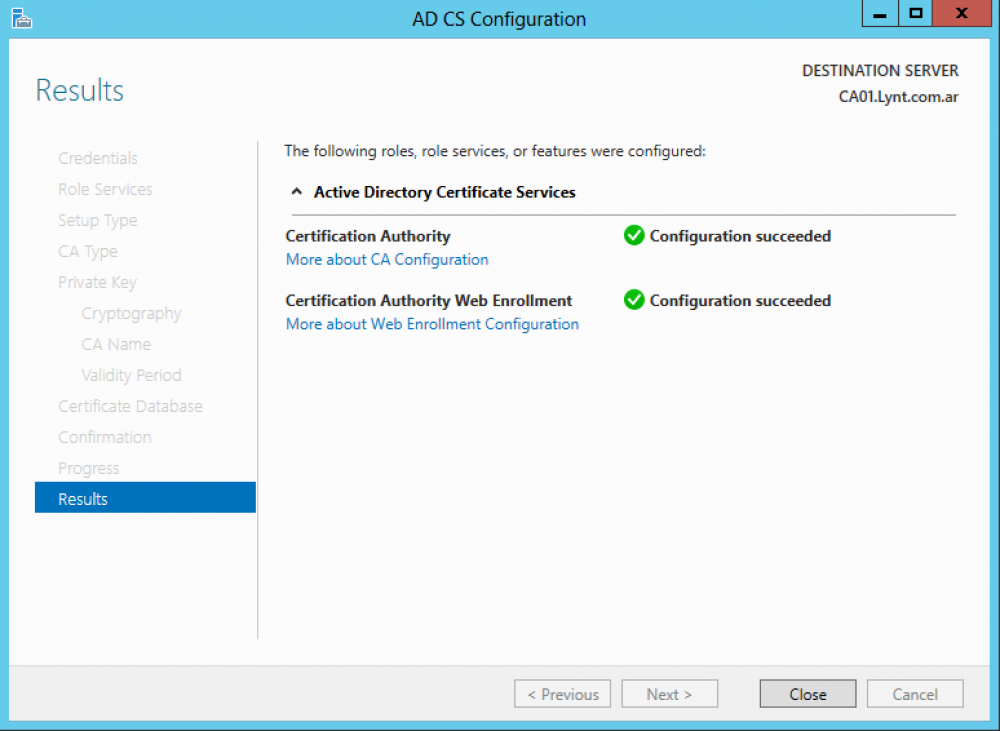Screen dimensions: 1000x731
Task: Select the CA Type step
Action: pos(88,251)
